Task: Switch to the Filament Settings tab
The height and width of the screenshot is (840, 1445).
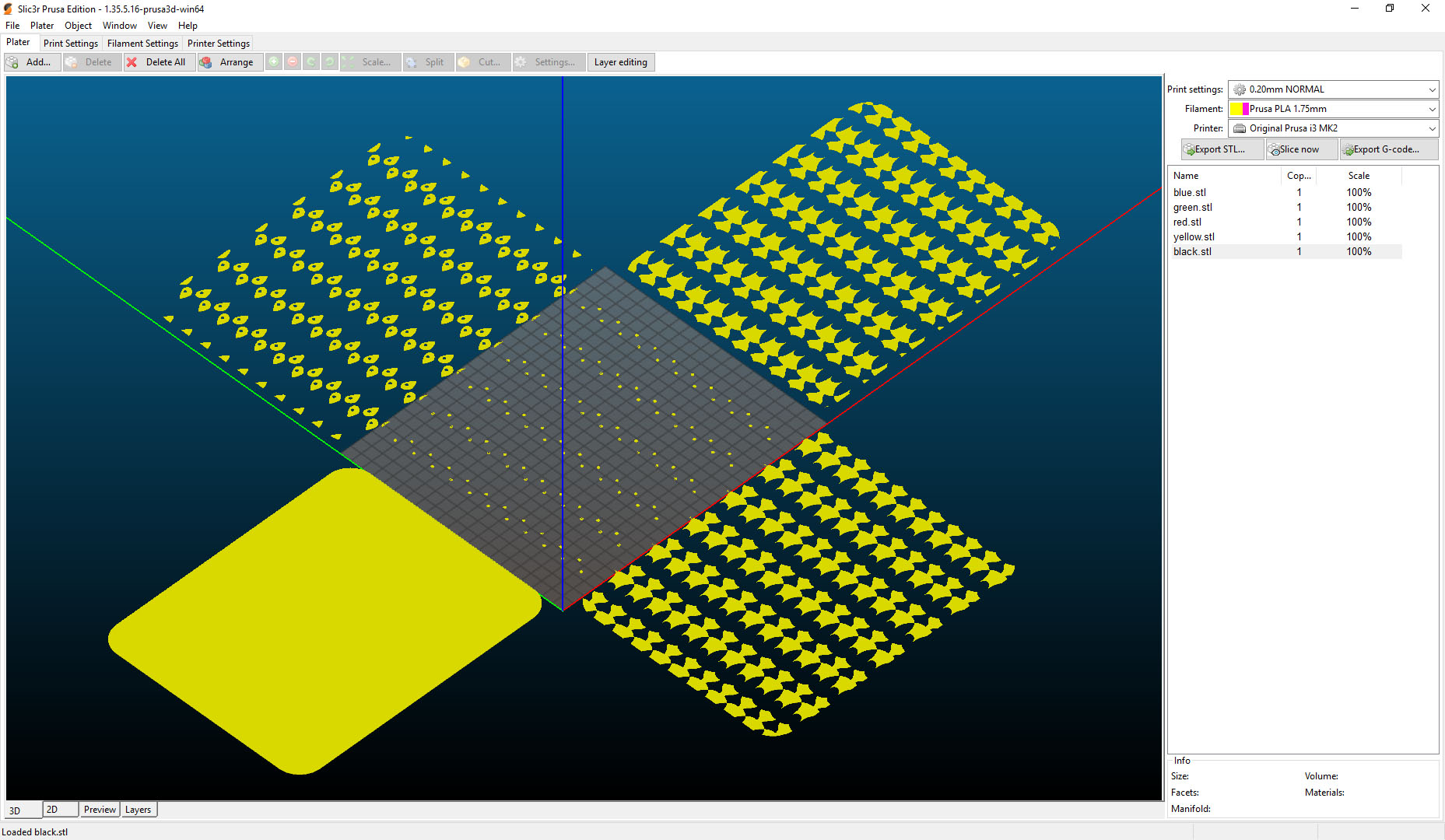Action: (x=142, y=43)
